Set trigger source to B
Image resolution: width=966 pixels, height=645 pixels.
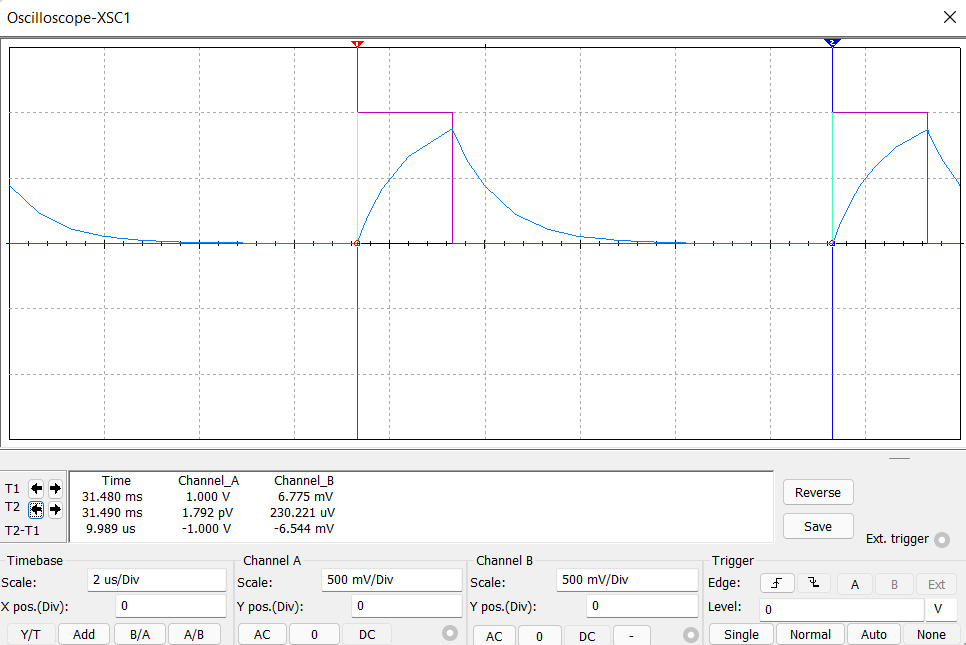pos(894,584)
